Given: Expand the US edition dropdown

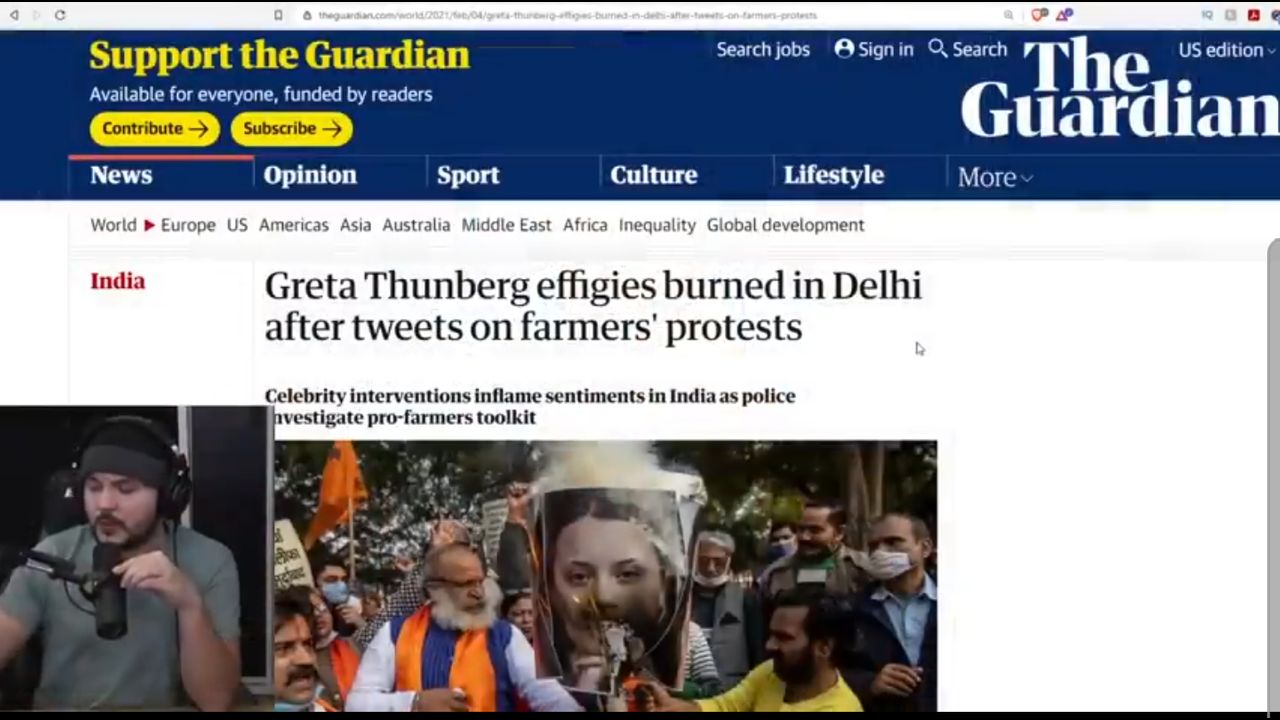Looking at the screenshot, I should click(x=1227, y=50).
